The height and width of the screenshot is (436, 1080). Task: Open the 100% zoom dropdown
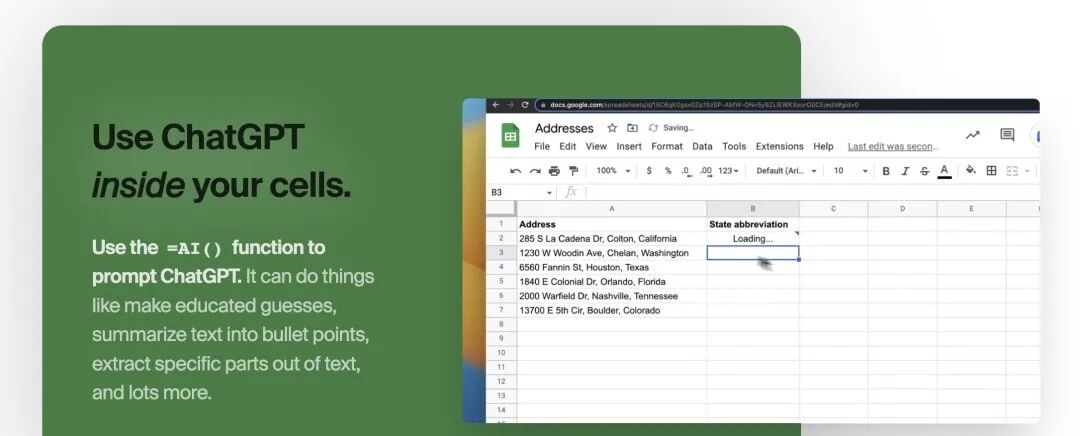click(x=613, y=171)
